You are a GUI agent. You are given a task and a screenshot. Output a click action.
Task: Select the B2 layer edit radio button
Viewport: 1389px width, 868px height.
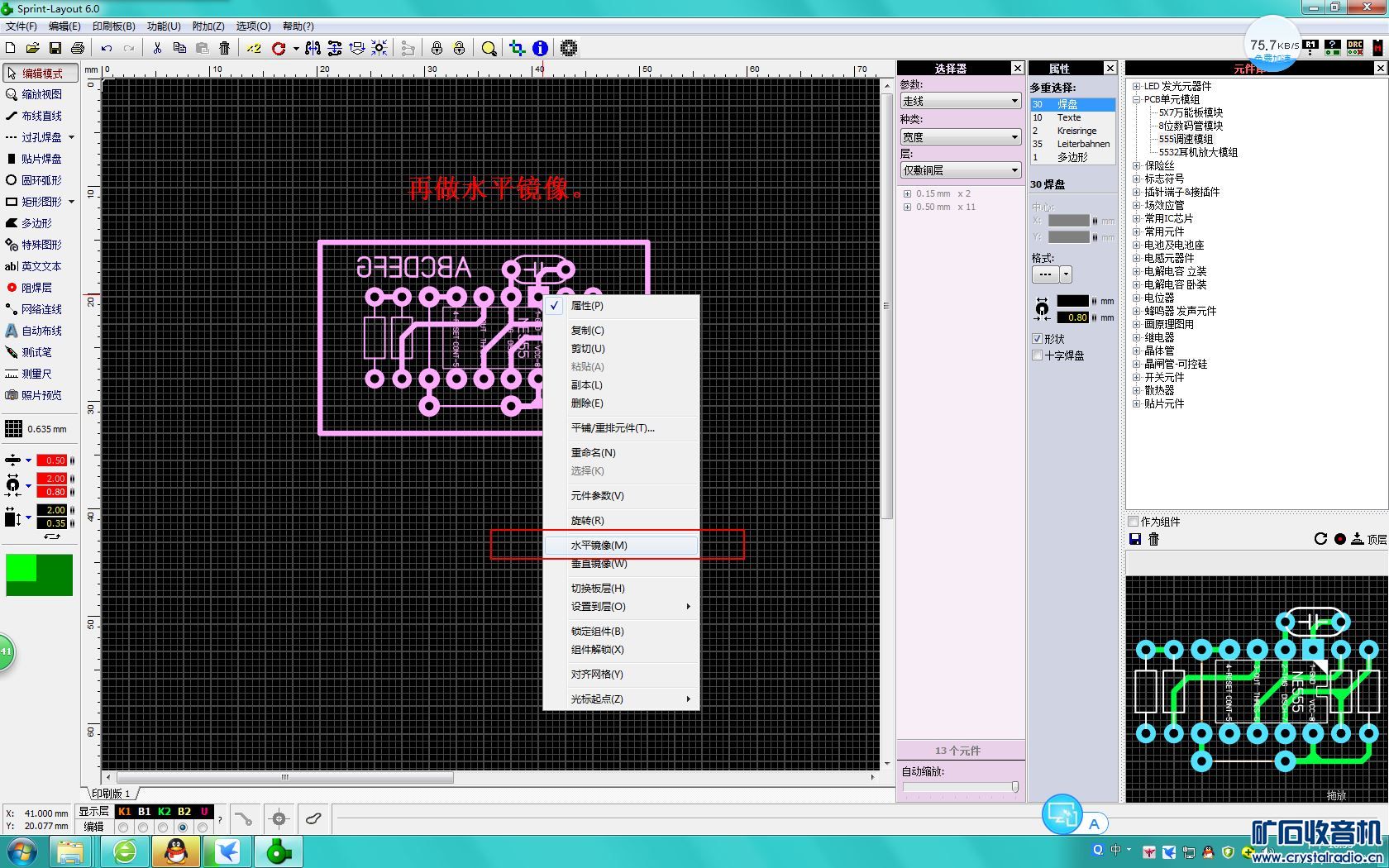(x=183, y=827)
